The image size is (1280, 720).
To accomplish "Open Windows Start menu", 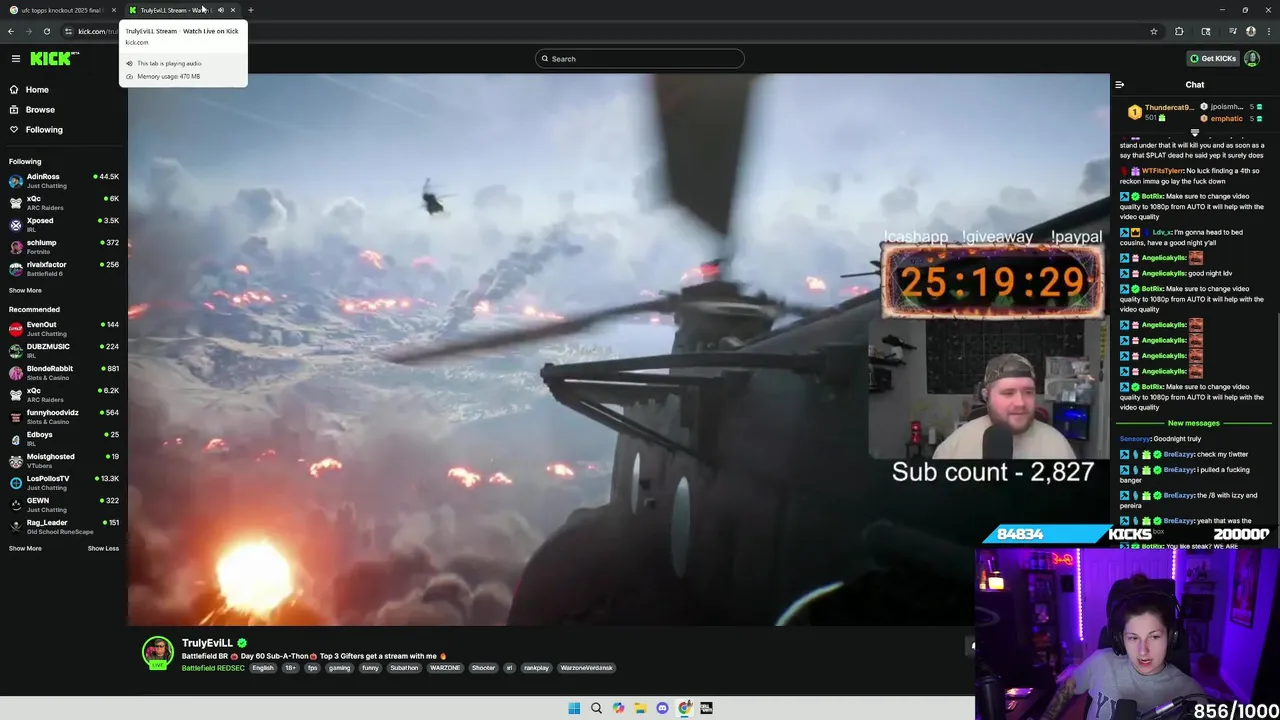I will click(574, 708).
